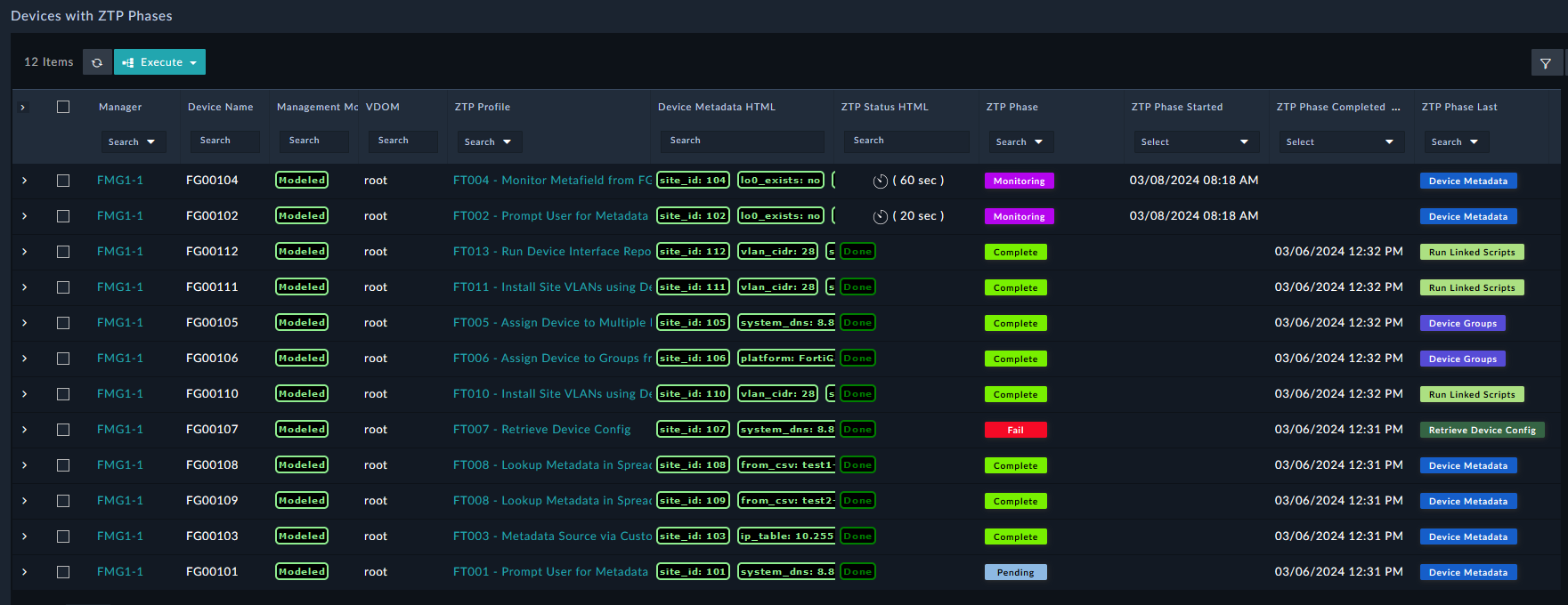The height and width of the screenshot is (605, 1568).
Task: Open ZTP Phase Last search dropdown
Action: 1456,141
